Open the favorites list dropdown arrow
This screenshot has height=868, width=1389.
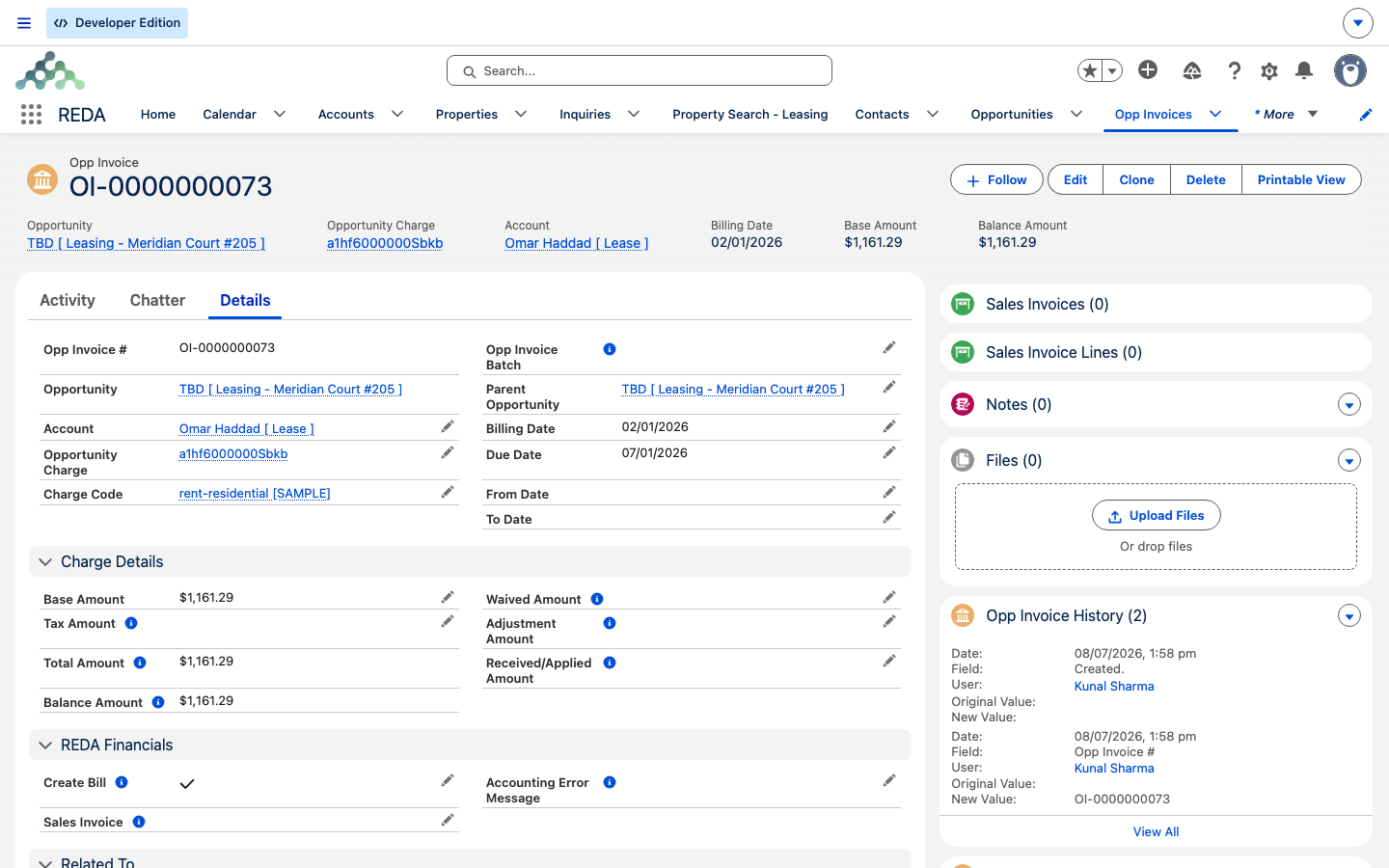(x=1112, y=70)
